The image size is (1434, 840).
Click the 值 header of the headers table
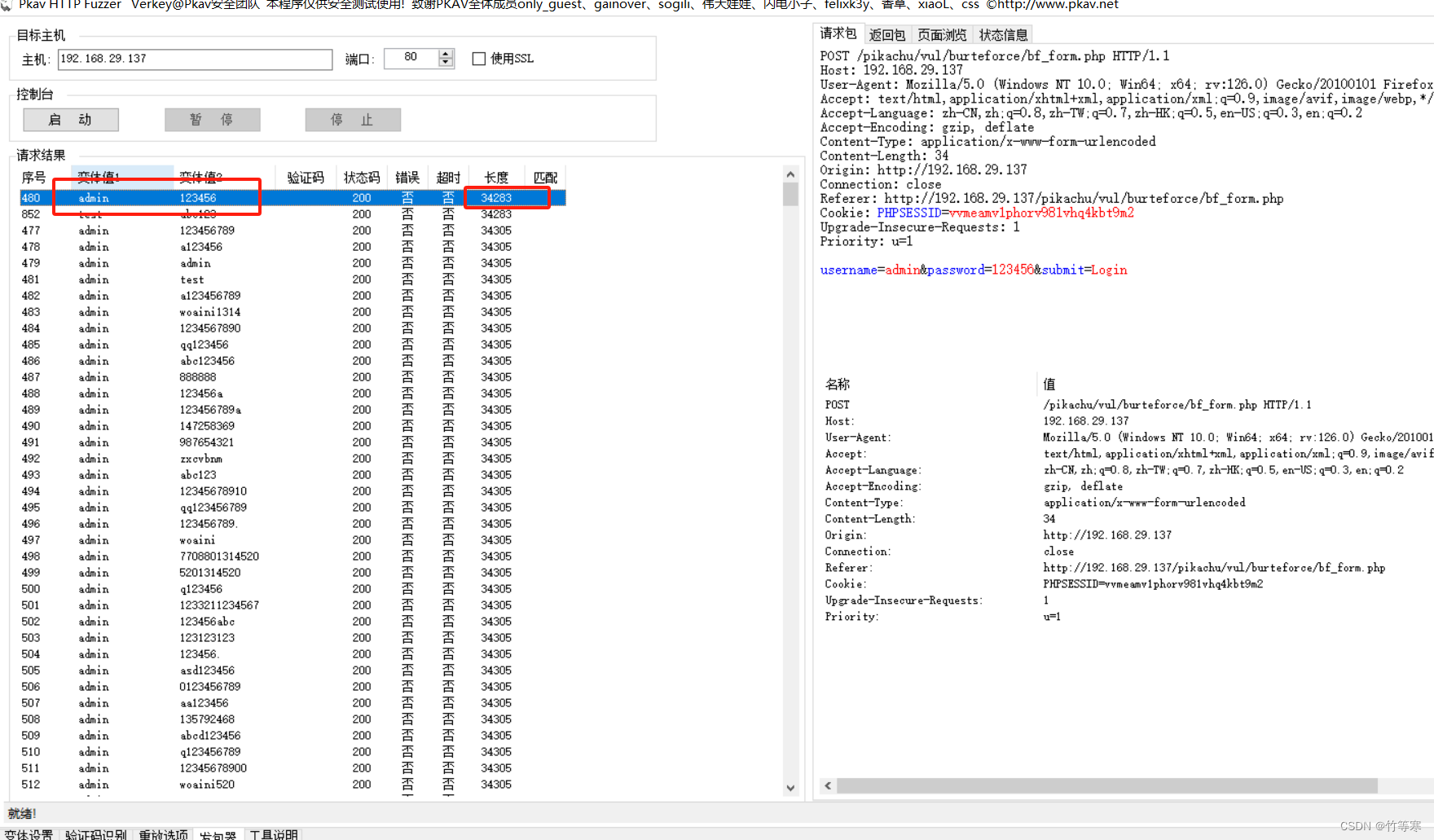pyautogui.click(x=1049, y=384)
